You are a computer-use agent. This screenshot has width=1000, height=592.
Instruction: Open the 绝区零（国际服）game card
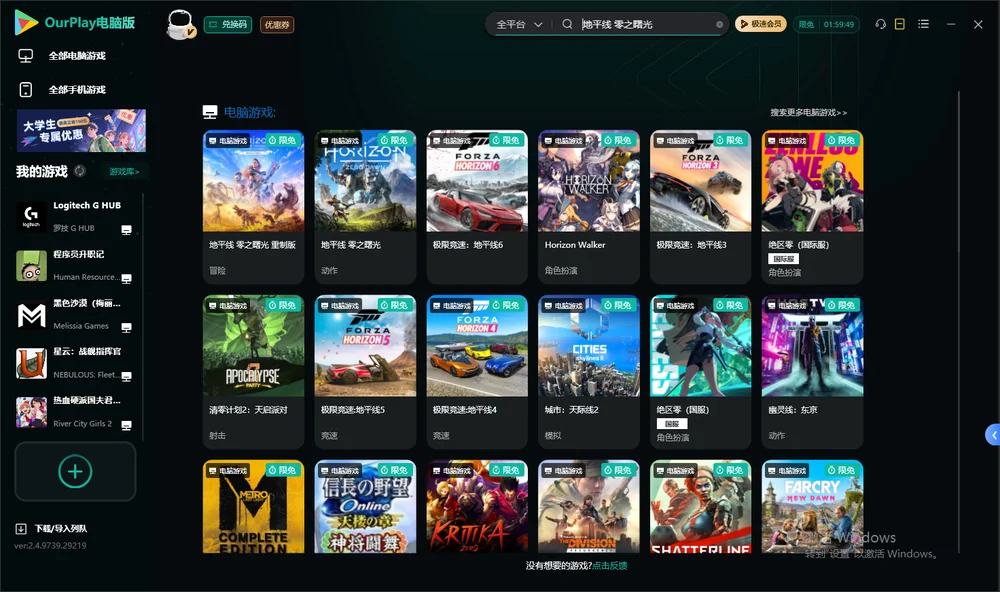[x=812, y=207]
